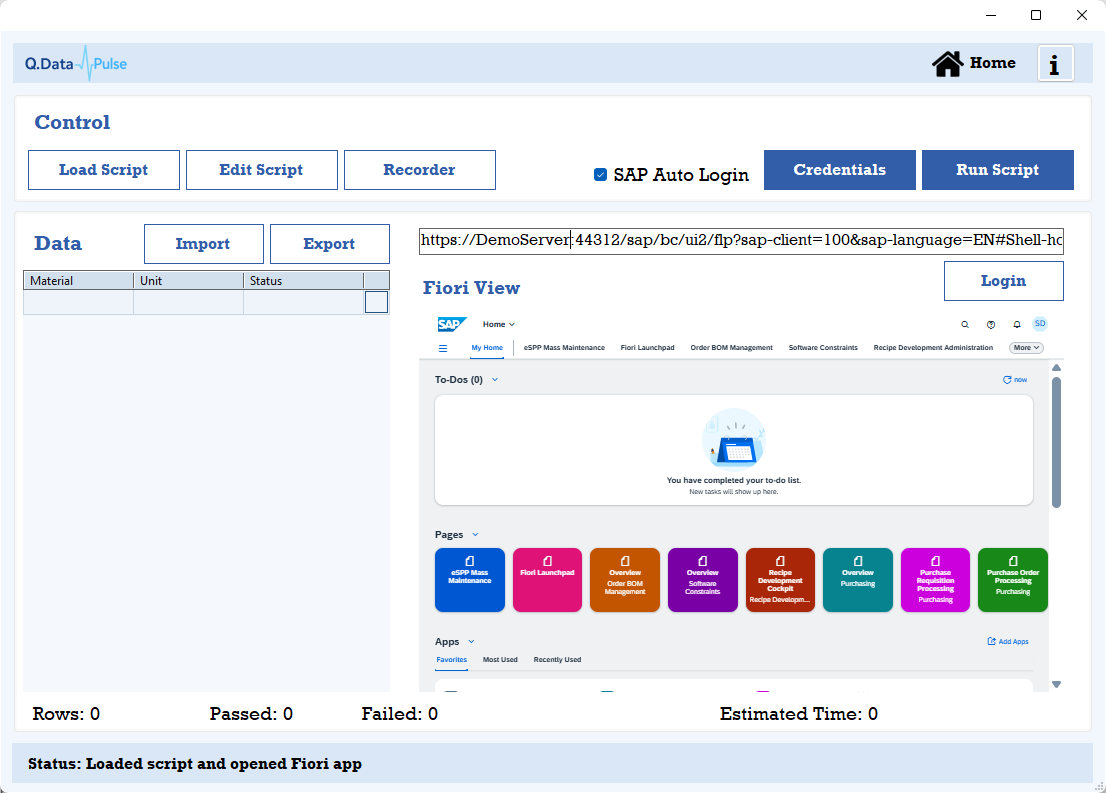This screenshot has height=793, width=1106.
Task: Click the Import data button
Action: click(204, 244)
